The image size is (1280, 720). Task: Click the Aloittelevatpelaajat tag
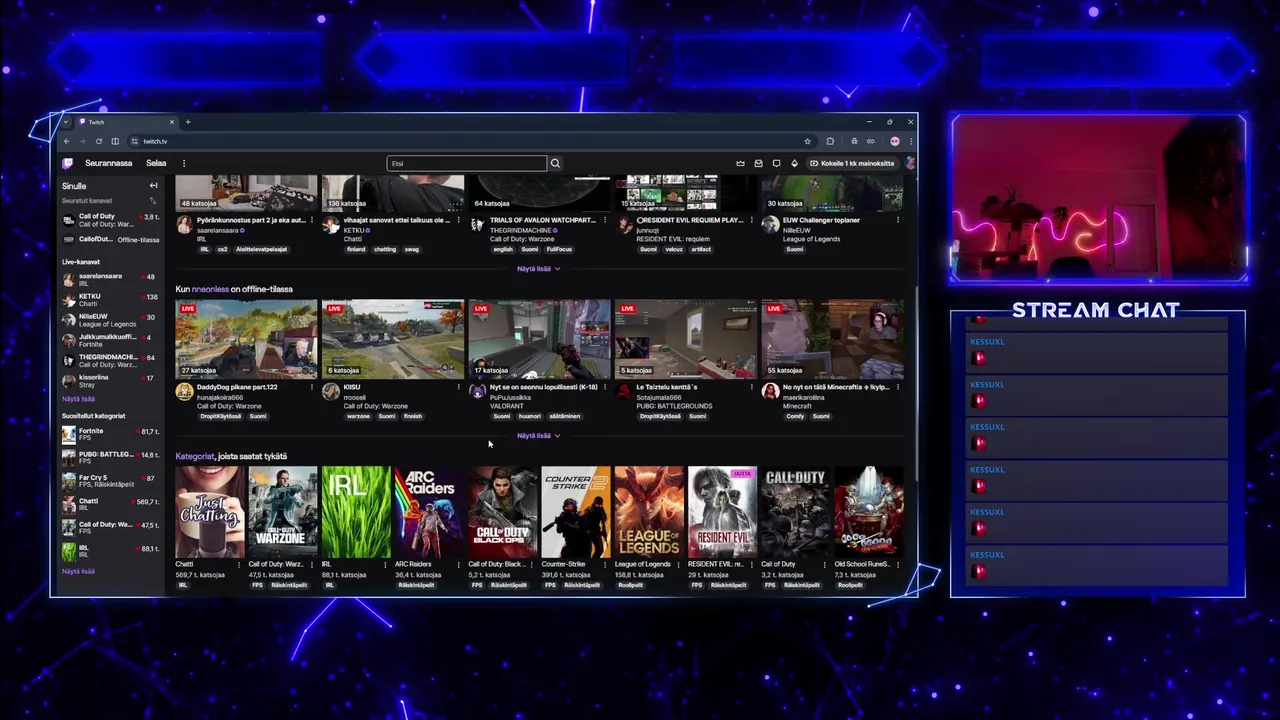point(261,249)
